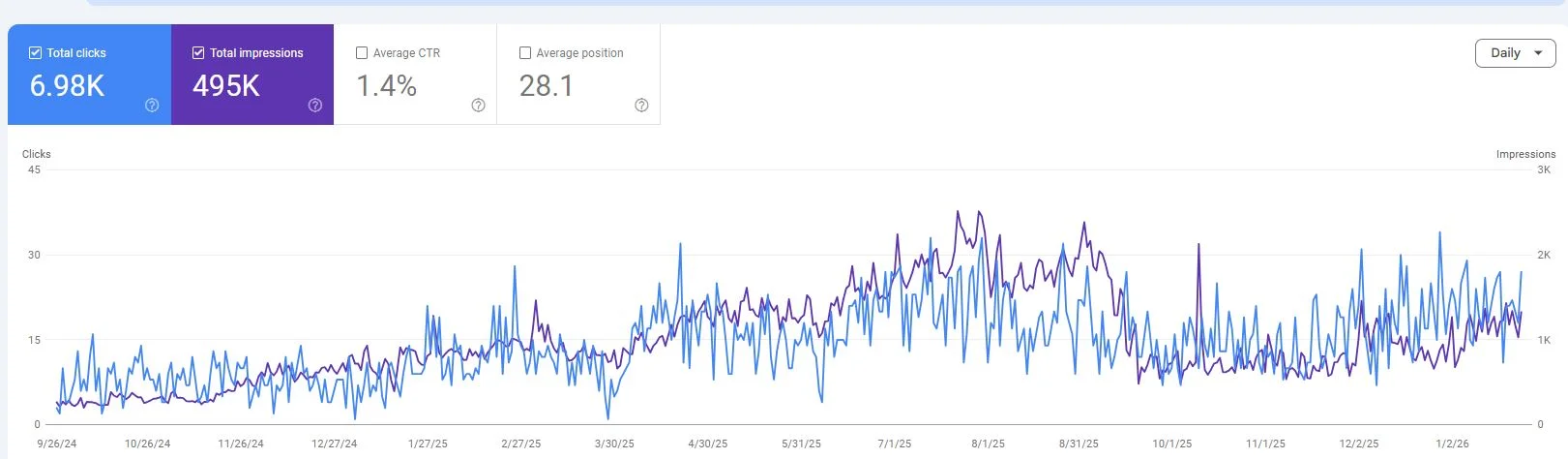Image resolution: width=1568 pixels, height=459 pixels.
Task: Select the Total clicks metric card
Action: pos(89,75)
